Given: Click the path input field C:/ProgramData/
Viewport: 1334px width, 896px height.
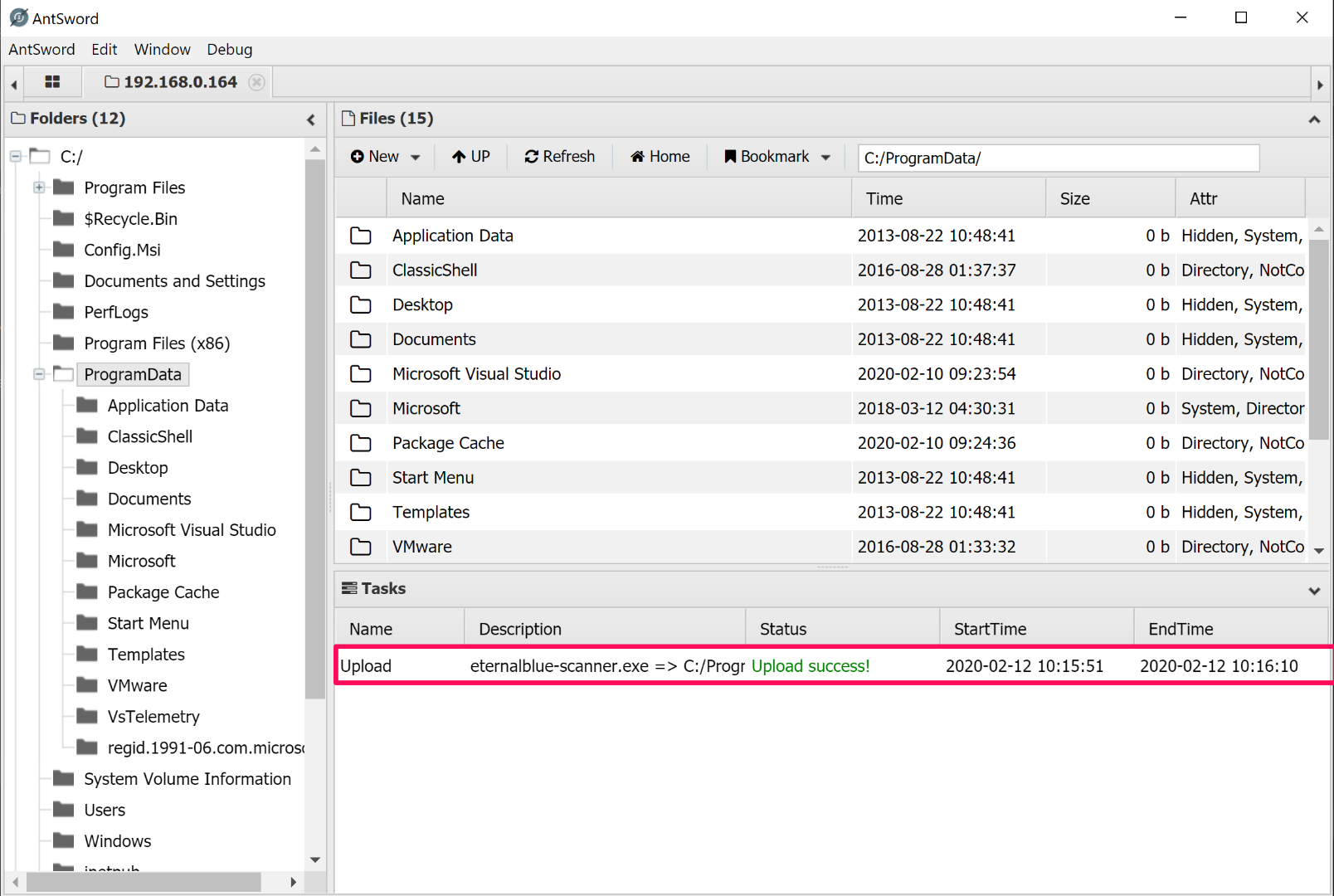Looking at the screenshot, I should pos(1058,158).
